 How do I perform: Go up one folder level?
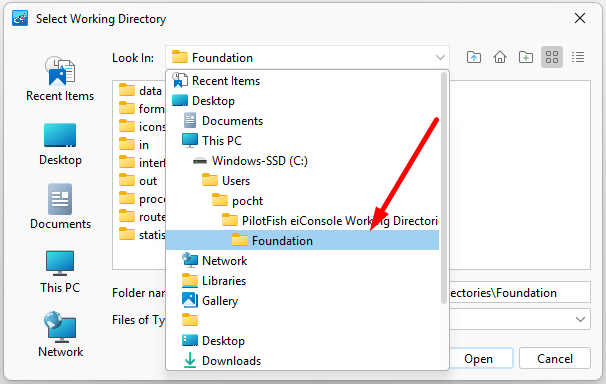(474, 58)
